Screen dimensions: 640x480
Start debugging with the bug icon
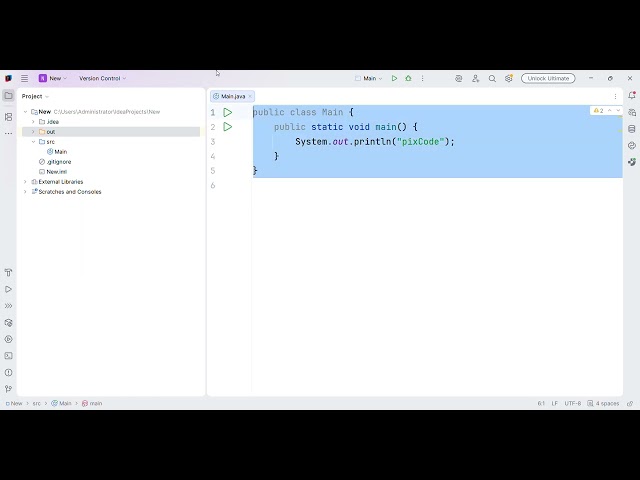[x=408, y=78]
